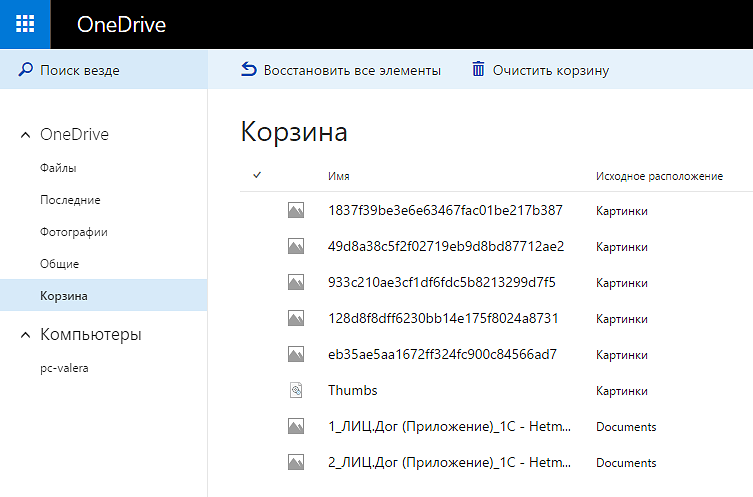Click Картинки location of eb35ae5aa1672ff324fc900c84566ad7 row
This screenshot has height=497, width=753.
coord(622,355)
